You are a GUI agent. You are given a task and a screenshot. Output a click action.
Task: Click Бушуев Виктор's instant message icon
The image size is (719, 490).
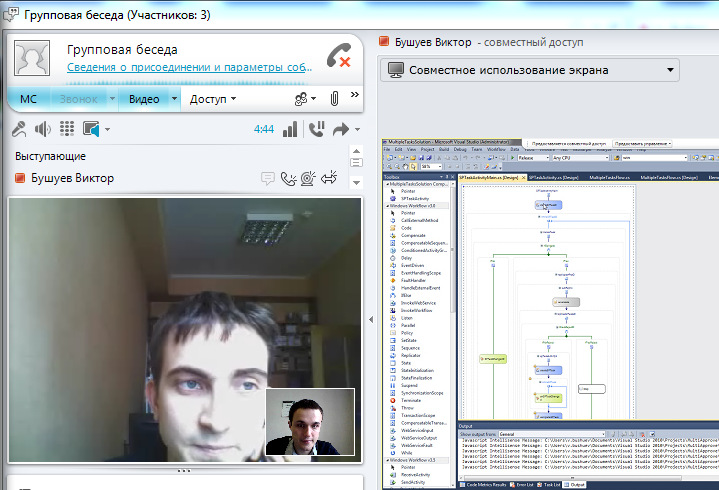268,178
